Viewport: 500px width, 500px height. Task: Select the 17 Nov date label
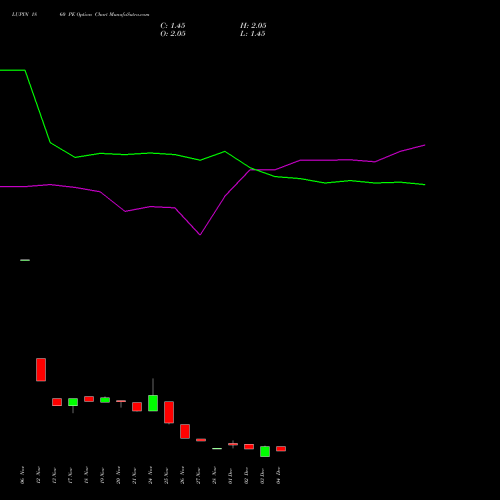click(70, 475)
